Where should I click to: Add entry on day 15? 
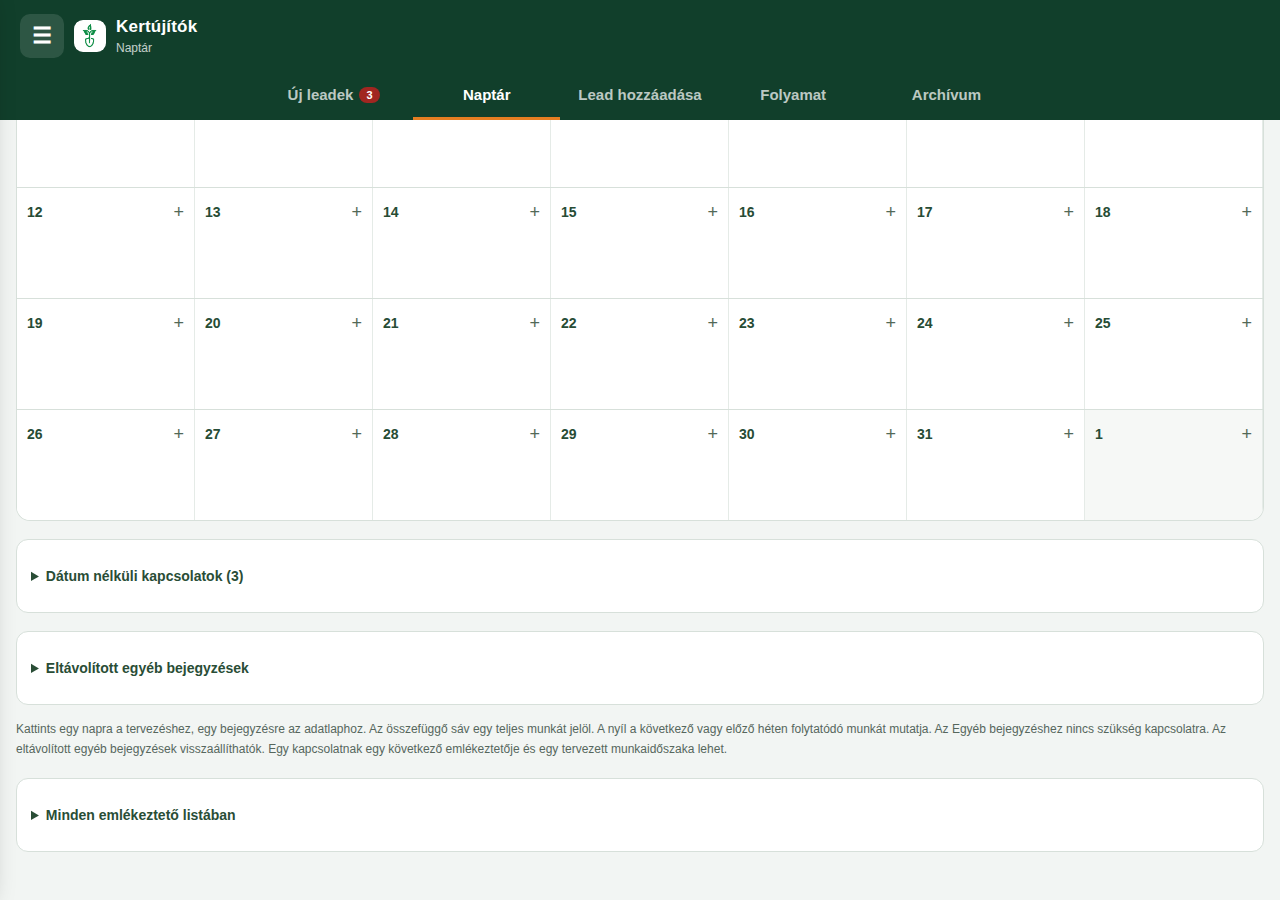point(713,212)
